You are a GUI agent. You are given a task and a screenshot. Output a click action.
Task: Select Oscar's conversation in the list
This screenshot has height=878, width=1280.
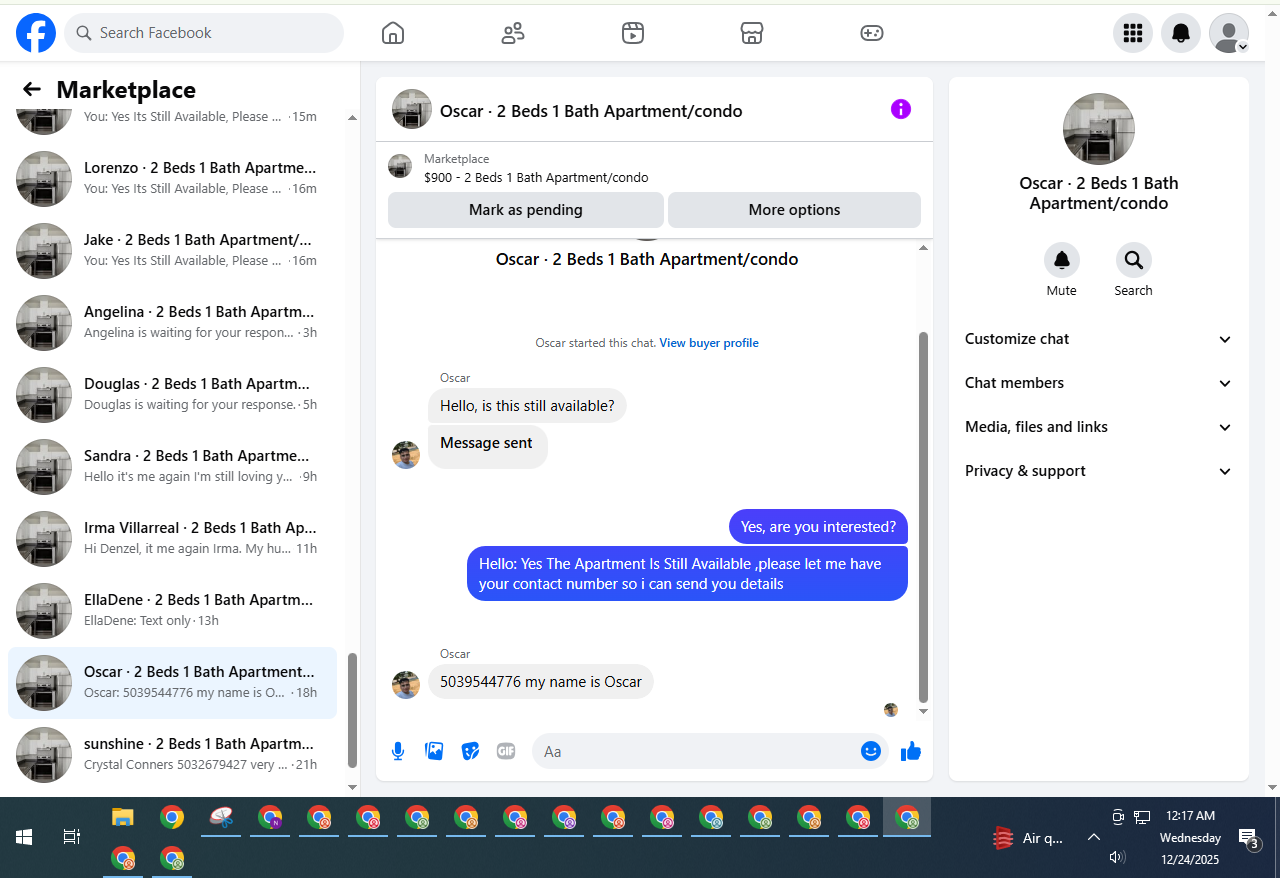click(172, 683)
